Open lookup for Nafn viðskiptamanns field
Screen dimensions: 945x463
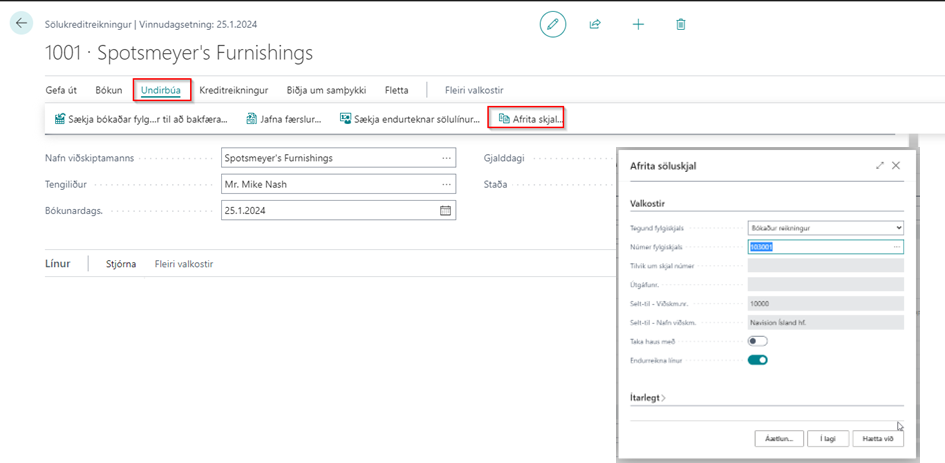pos(445,158)
